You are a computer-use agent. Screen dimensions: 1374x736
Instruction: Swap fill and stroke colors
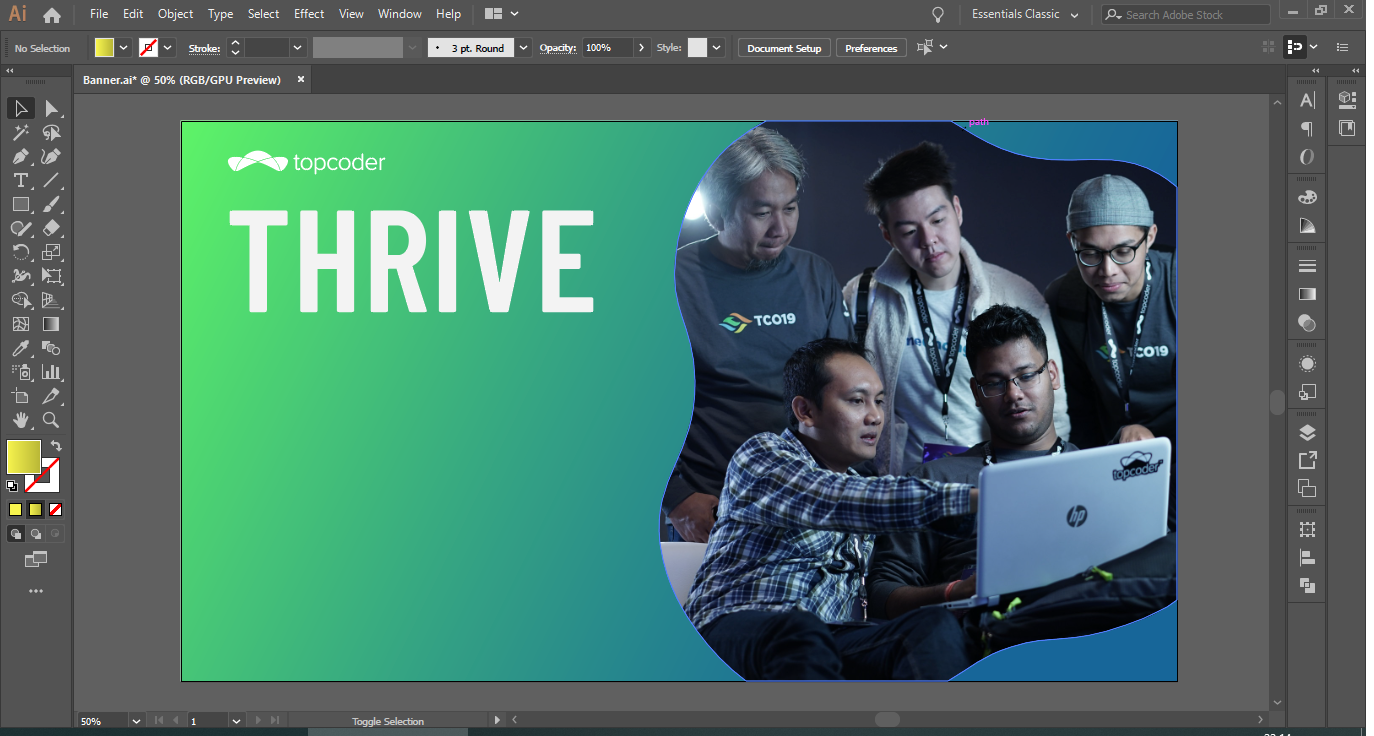pyautogui.click(x=56, y=446)
